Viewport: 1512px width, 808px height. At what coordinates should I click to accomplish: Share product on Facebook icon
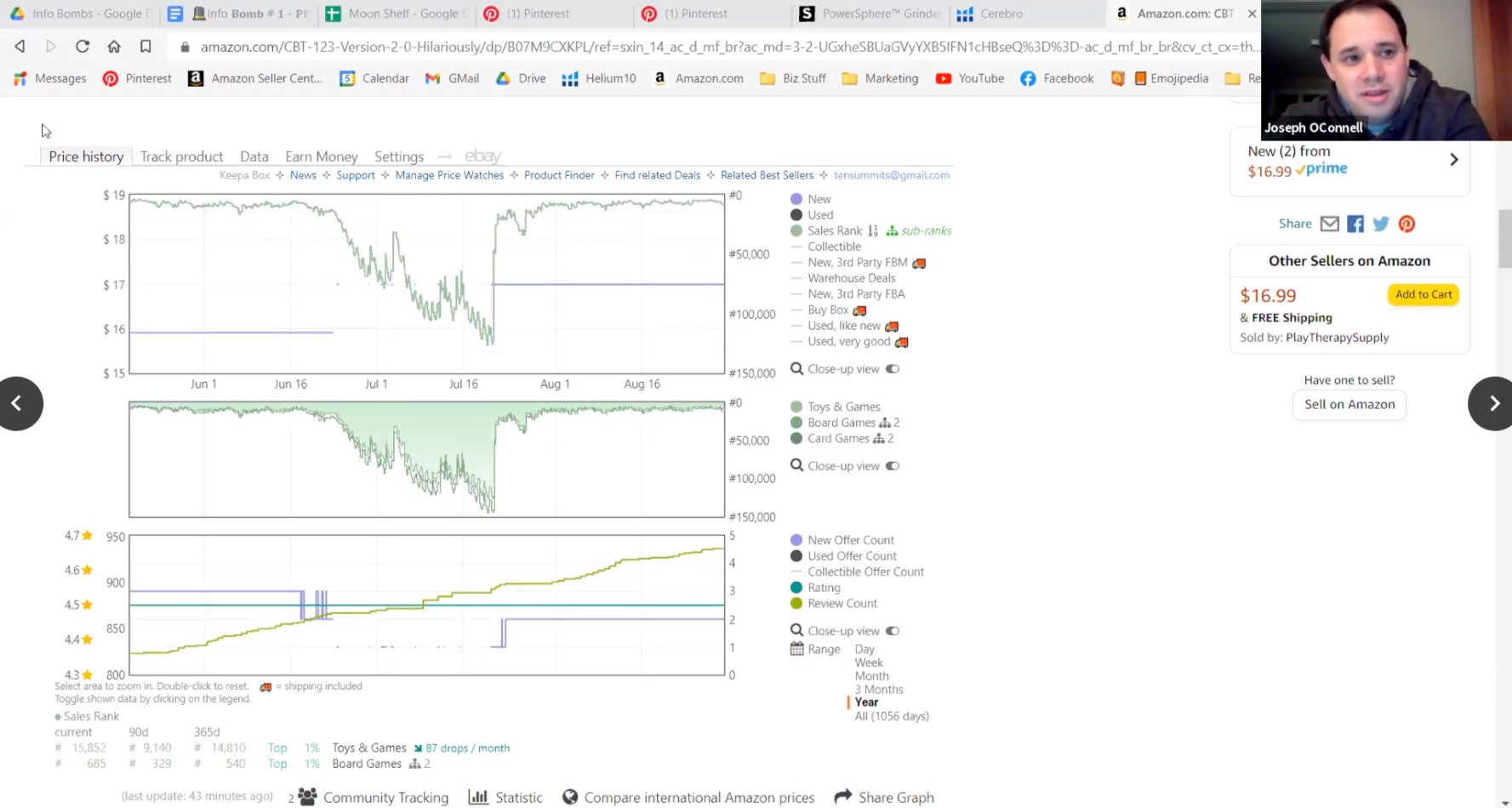tap(1355, 224)
